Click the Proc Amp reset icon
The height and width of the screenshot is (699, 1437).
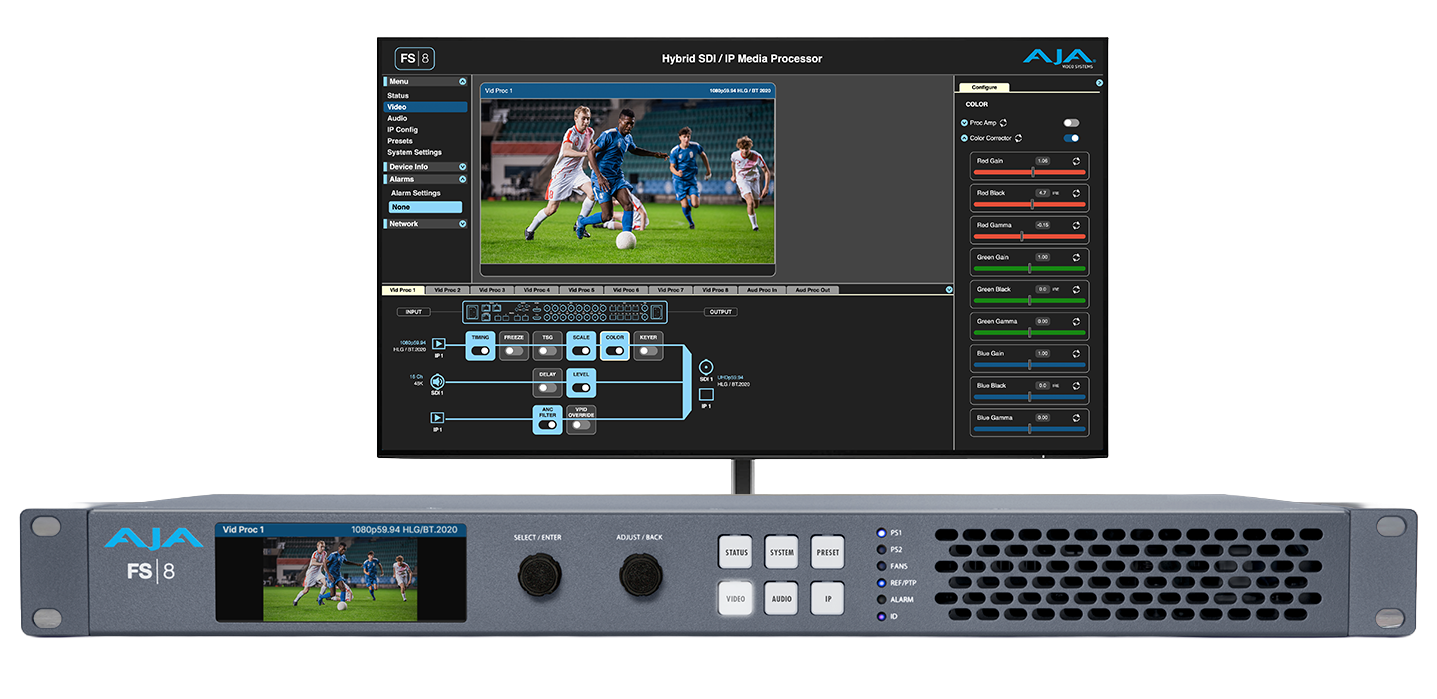pos(1003,122)
